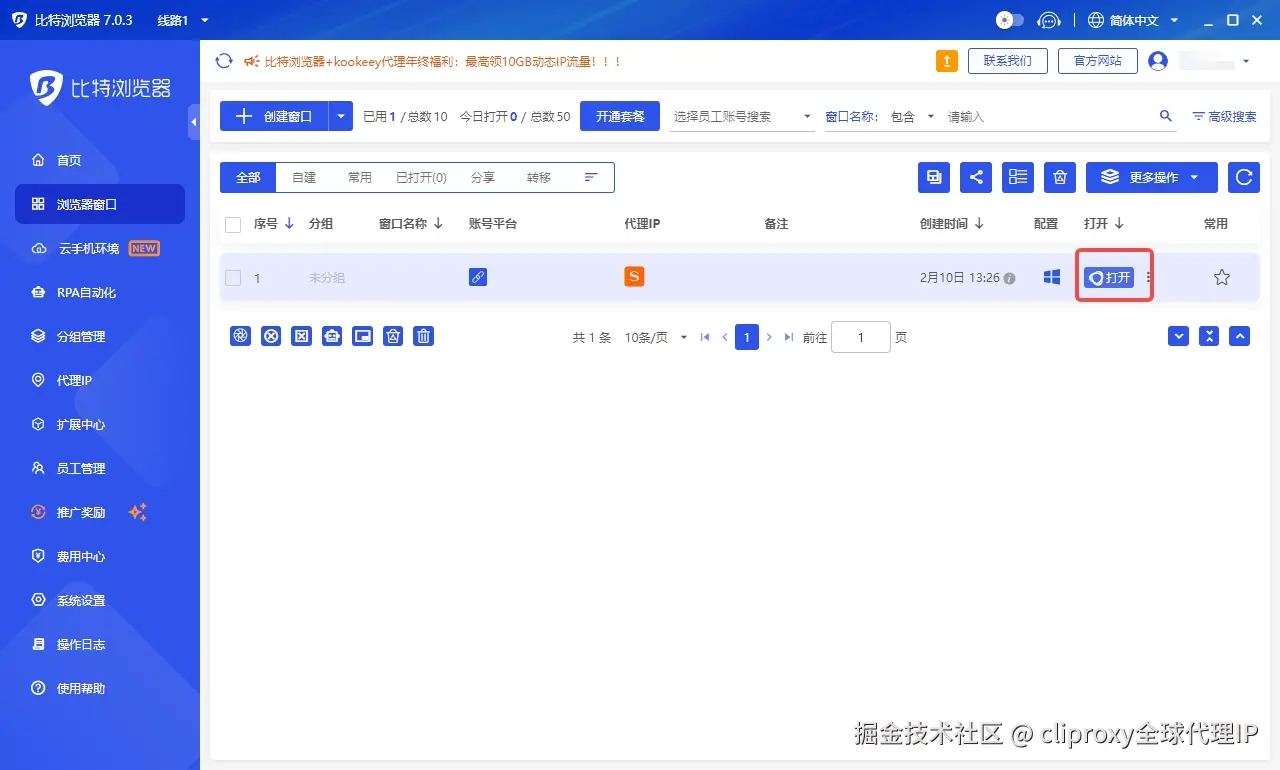Open 官方网站 link button
Screen dimensions: 1280x770
[x=1097, y=61]
